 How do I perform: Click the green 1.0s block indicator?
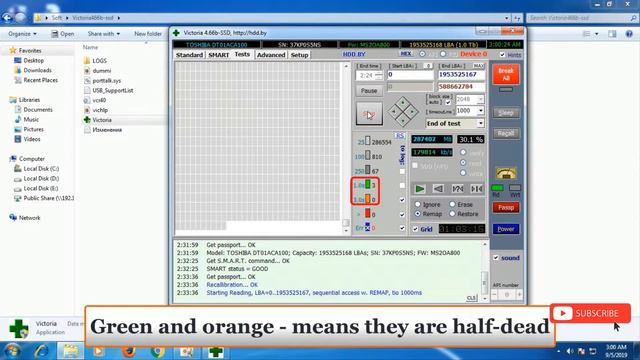coord(367,184)
